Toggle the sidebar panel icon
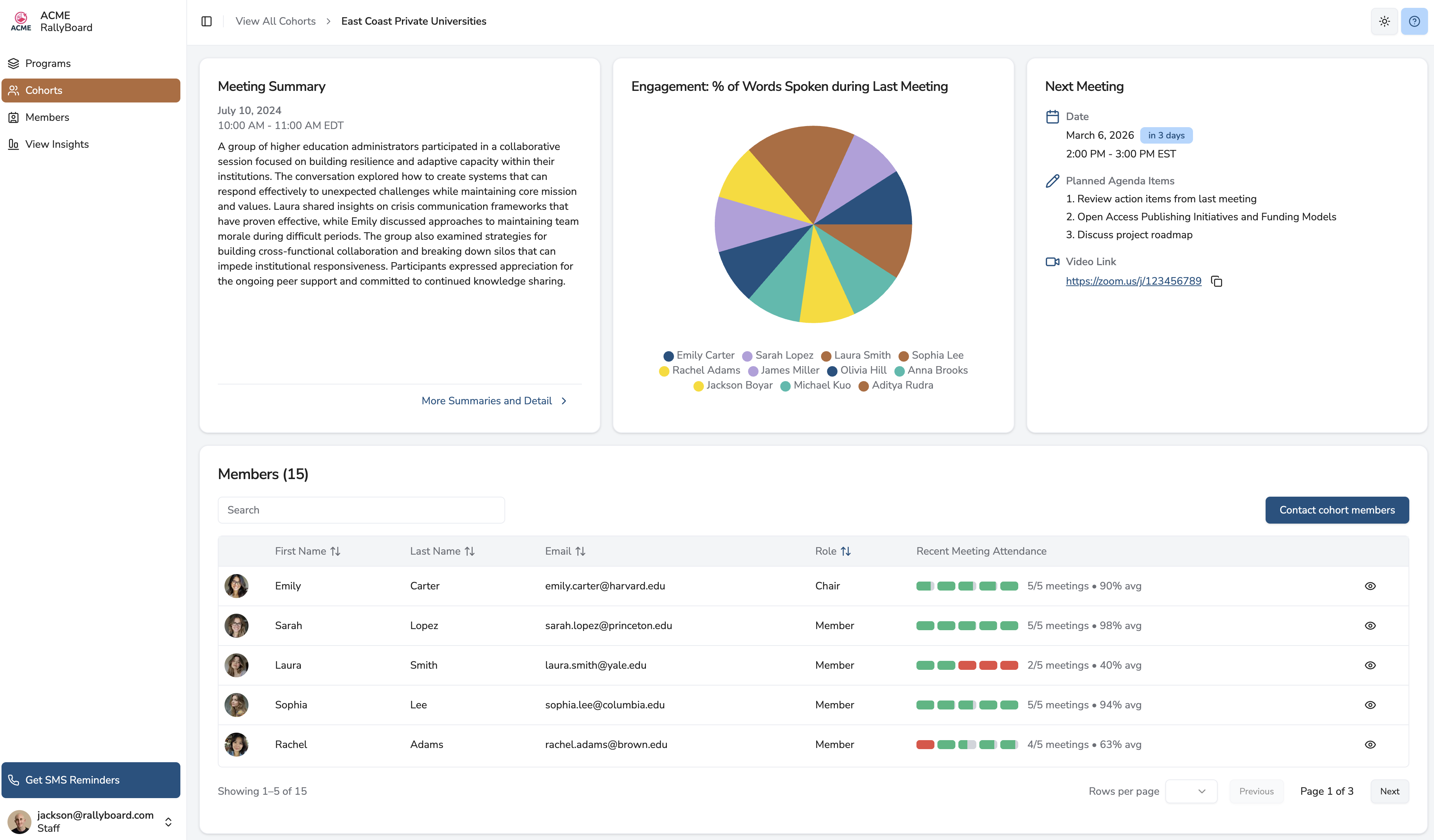This screenshot has width=1434, height=840. pos(207,21)
